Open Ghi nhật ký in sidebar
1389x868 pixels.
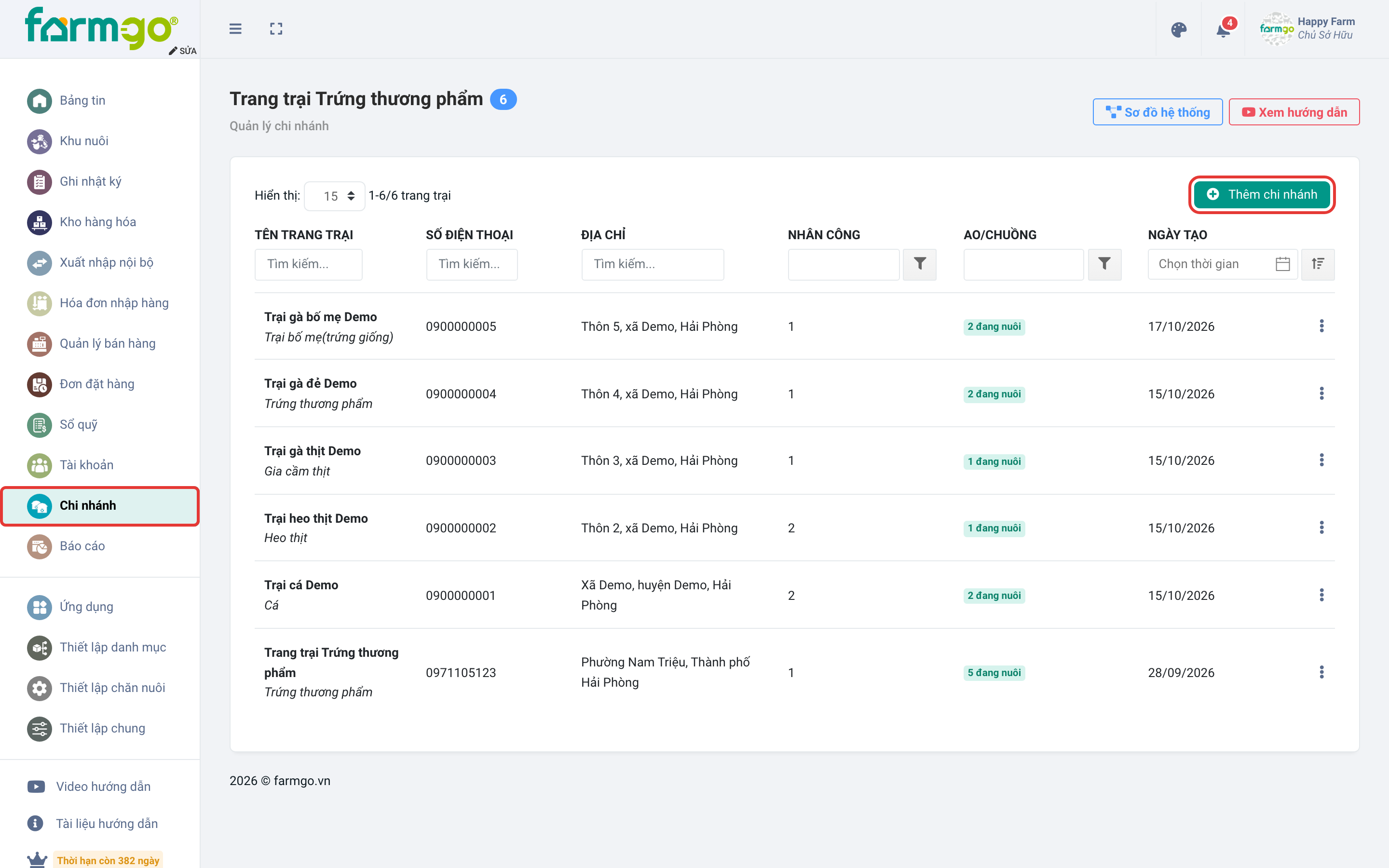(x=91, y=181)
